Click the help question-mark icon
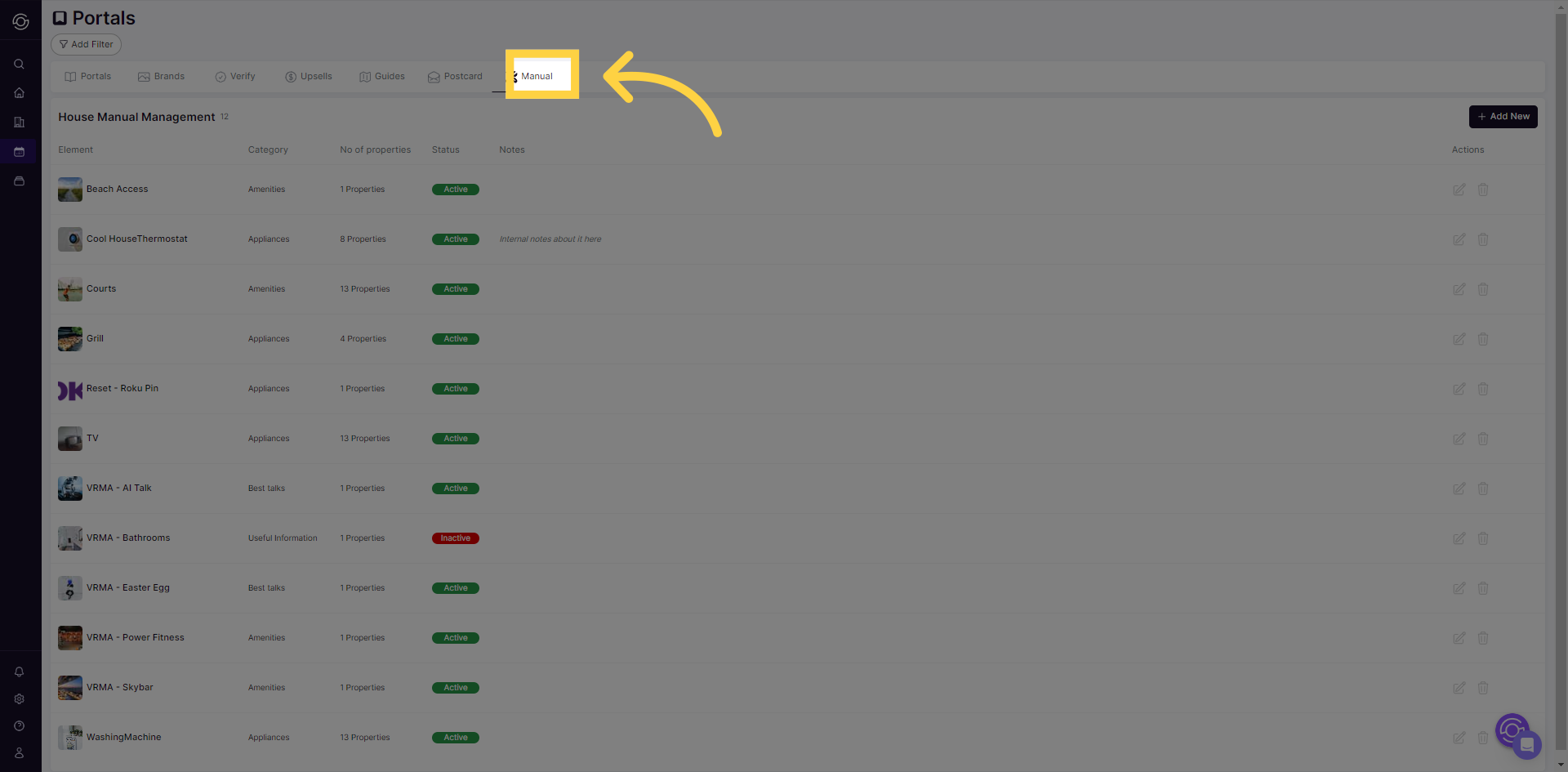Image resolution: width=1568 pixels, height=772 pixels. [x=19, y=725]
